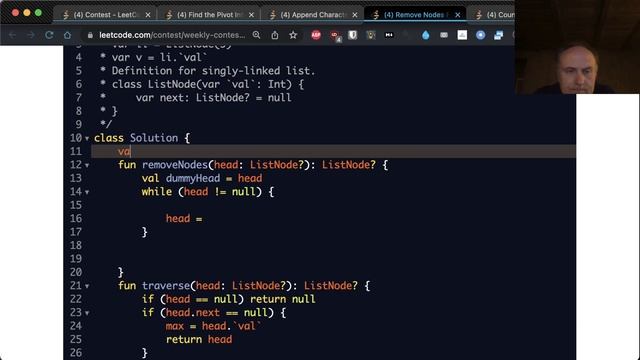Share this page via share icon
Screen dimensions: 640x360
[275, 35]
